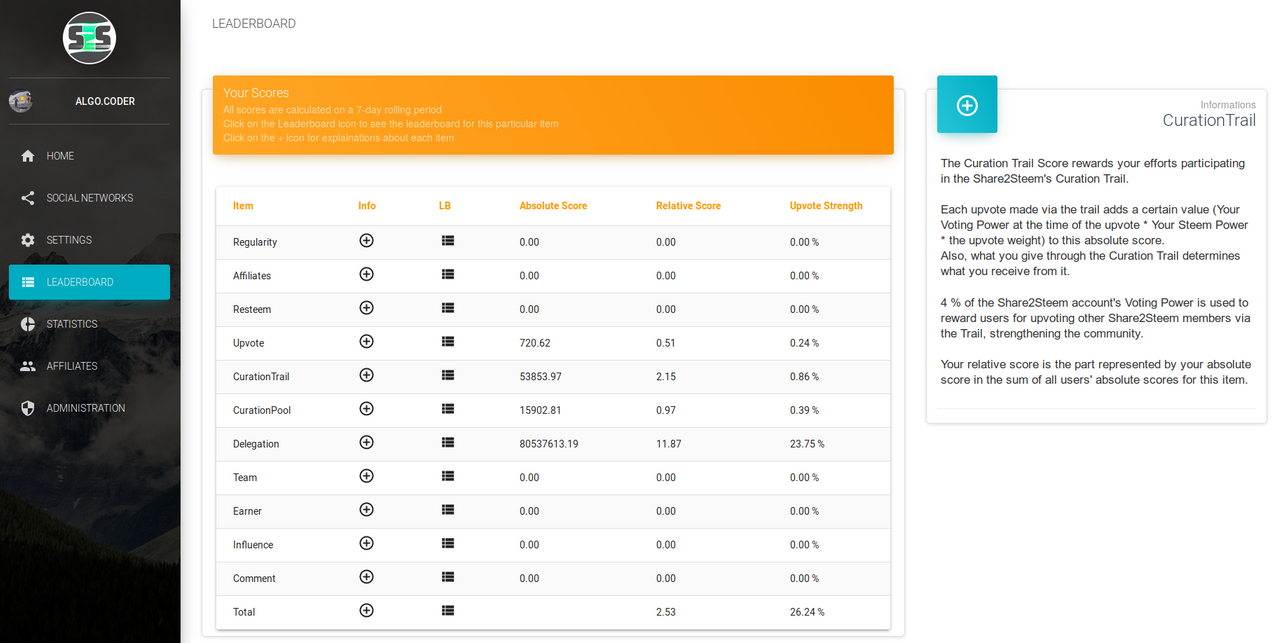The height and width of the screenshot is (643, 1280).
Task: Open Settings in the sidebar
Action: tap(89, 240)
